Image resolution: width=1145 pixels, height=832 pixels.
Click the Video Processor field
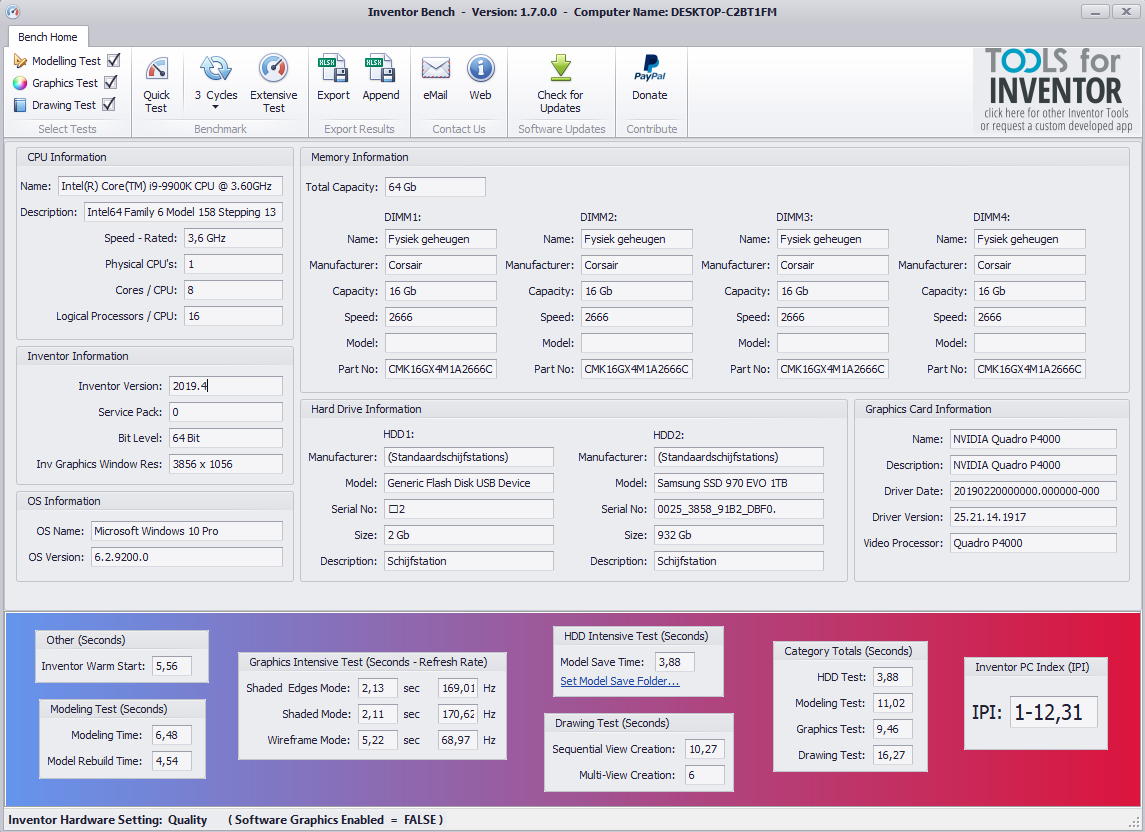(x=1033, y=543)
